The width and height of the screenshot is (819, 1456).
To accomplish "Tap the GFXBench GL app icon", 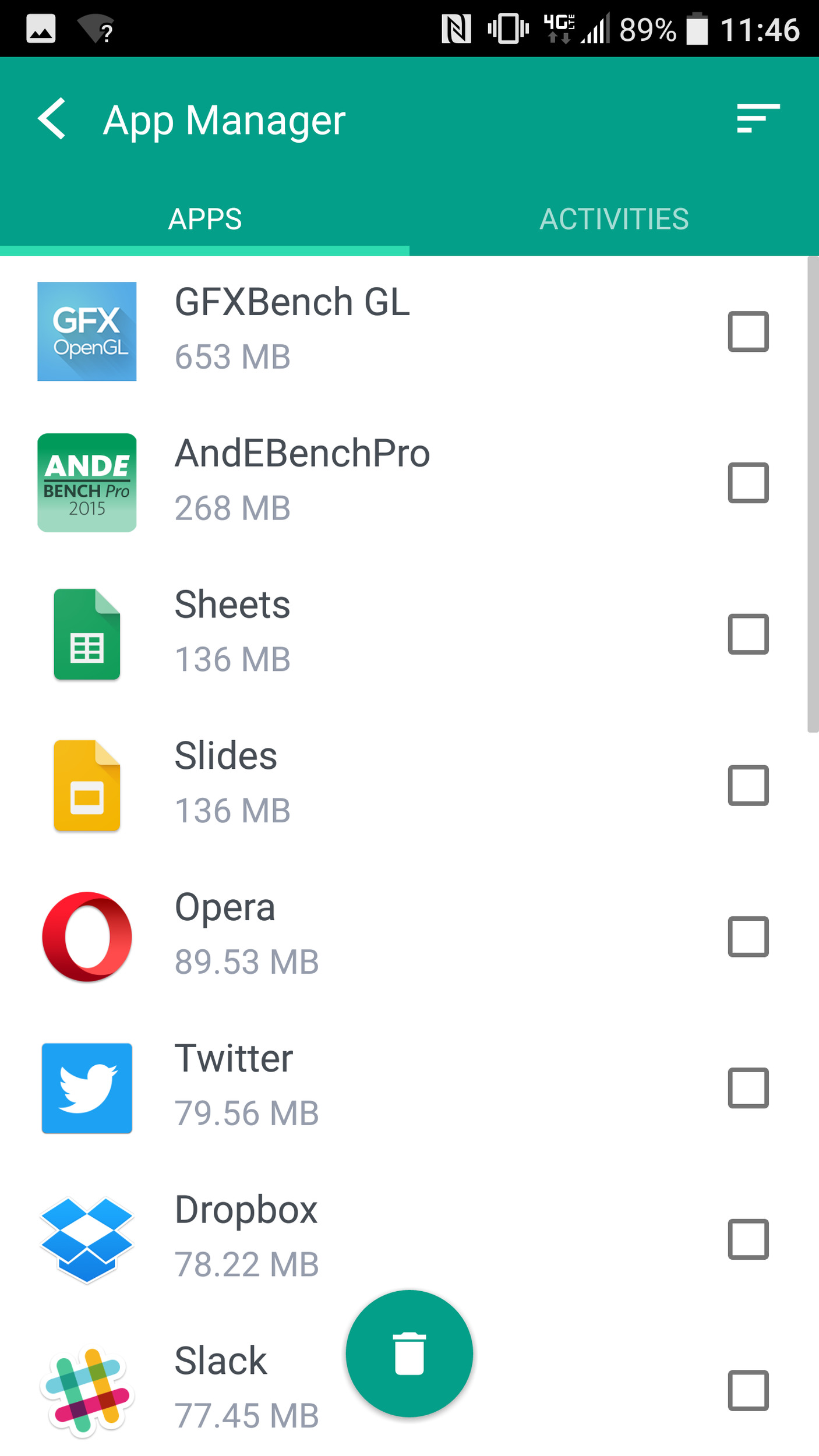I will [87, 331].
